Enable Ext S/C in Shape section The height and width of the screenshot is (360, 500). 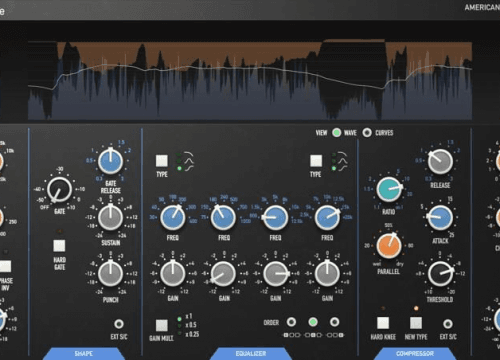pos(119,324)
